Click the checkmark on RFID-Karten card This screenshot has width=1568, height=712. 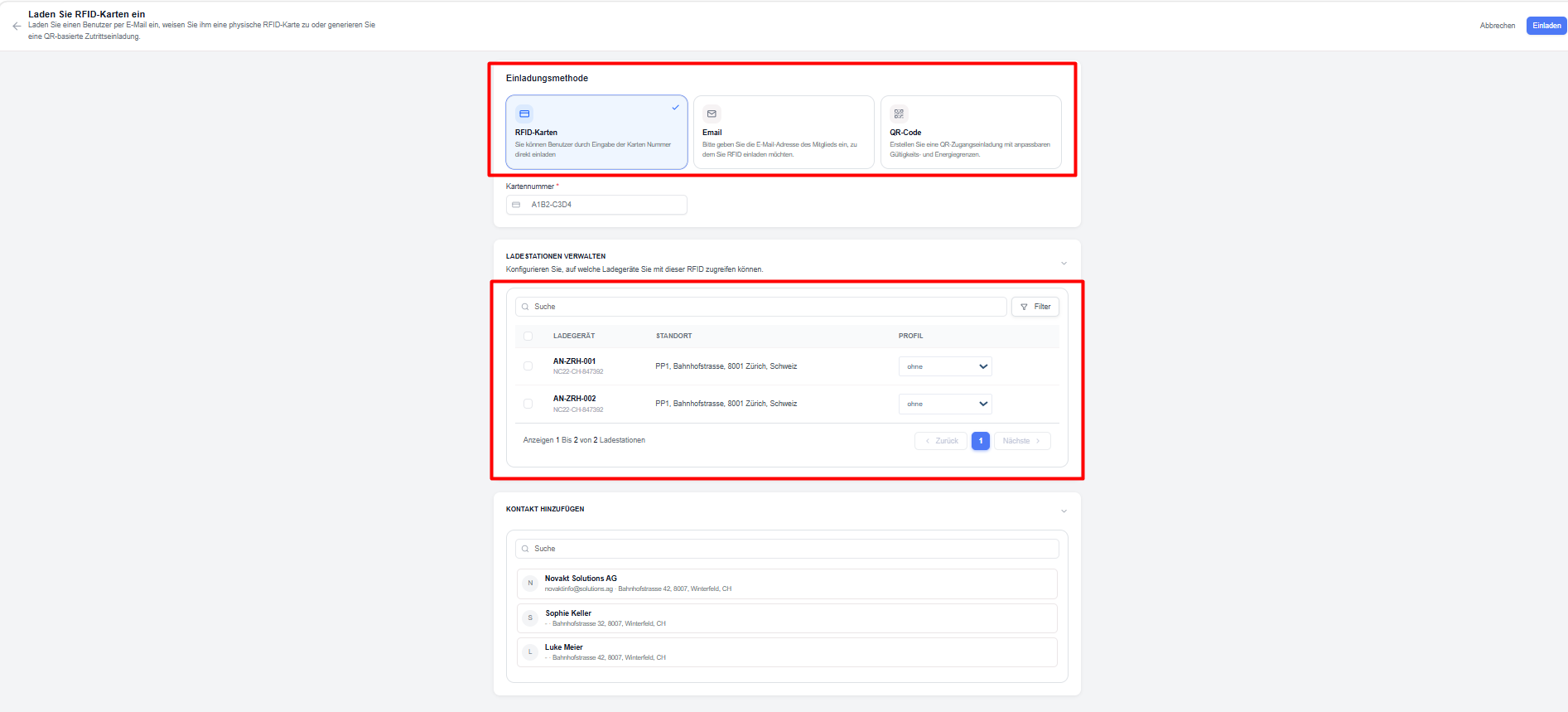(675, 108)
